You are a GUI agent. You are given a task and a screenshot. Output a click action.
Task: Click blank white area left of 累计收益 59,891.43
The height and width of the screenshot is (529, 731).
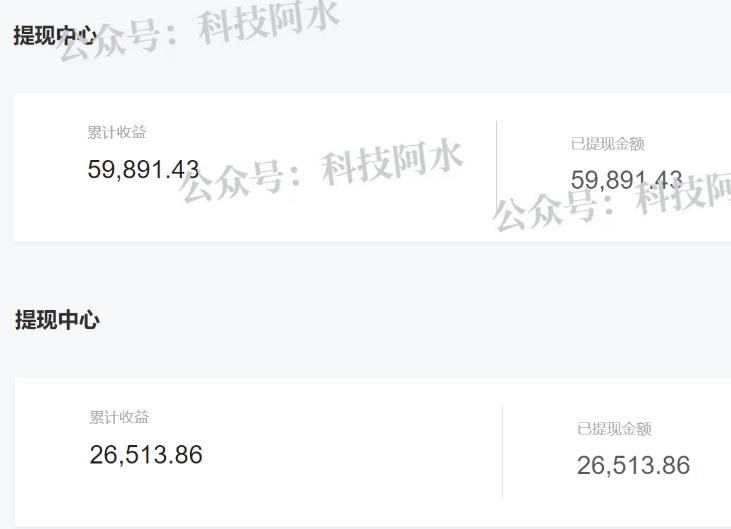click(48, 166)
